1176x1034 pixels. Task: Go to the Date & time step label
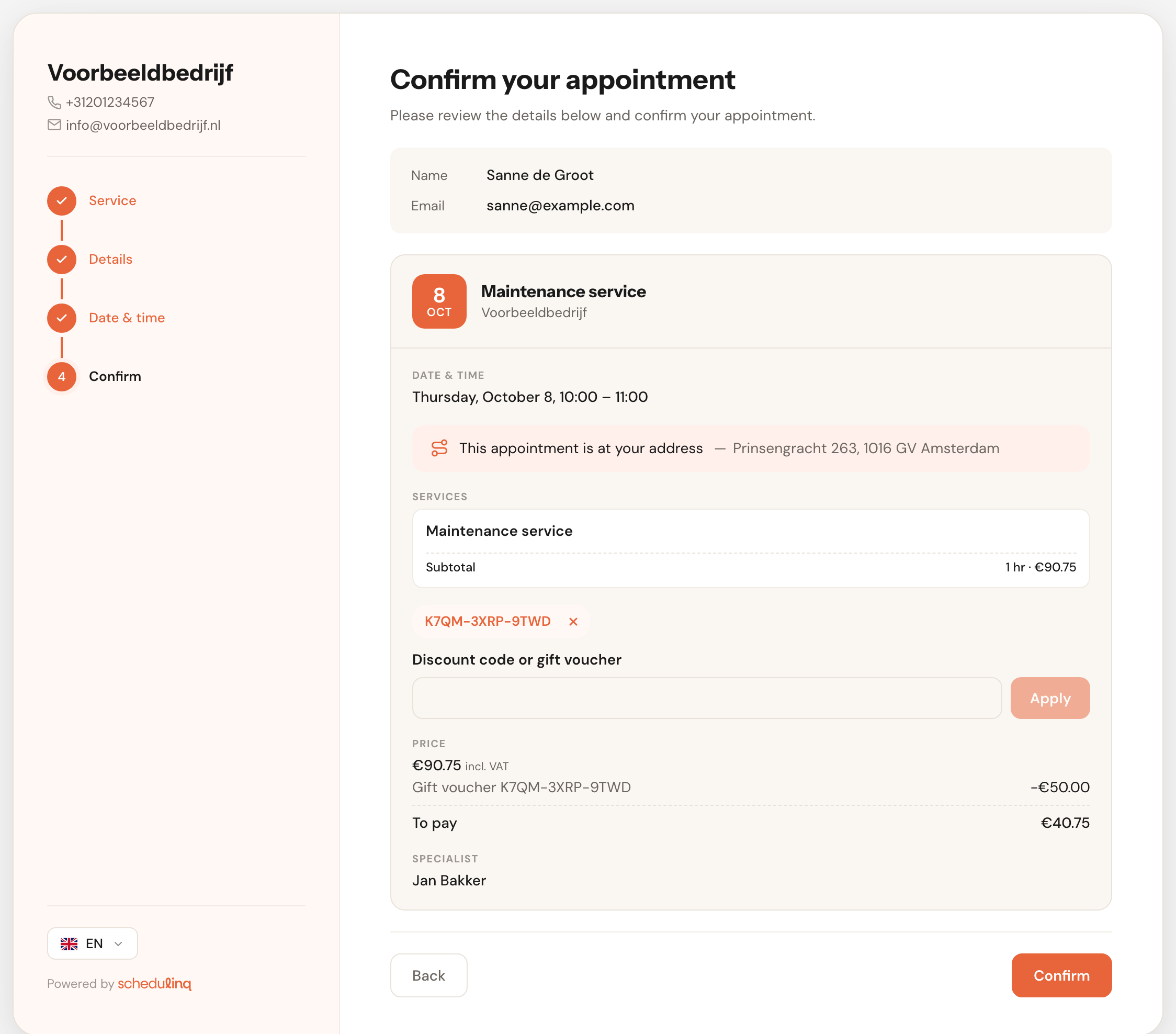coord(127,318)
